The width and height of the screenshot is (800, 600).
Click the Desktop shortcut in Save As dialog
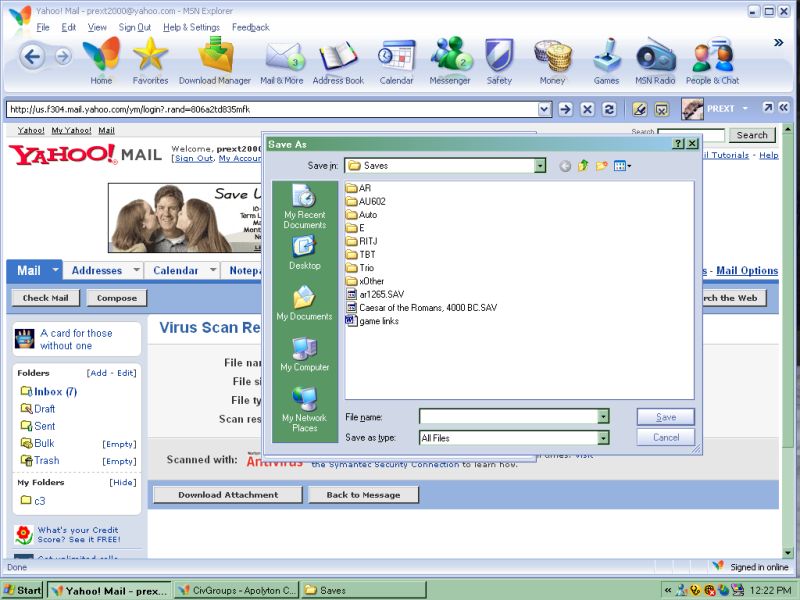(x=305, y=252)
